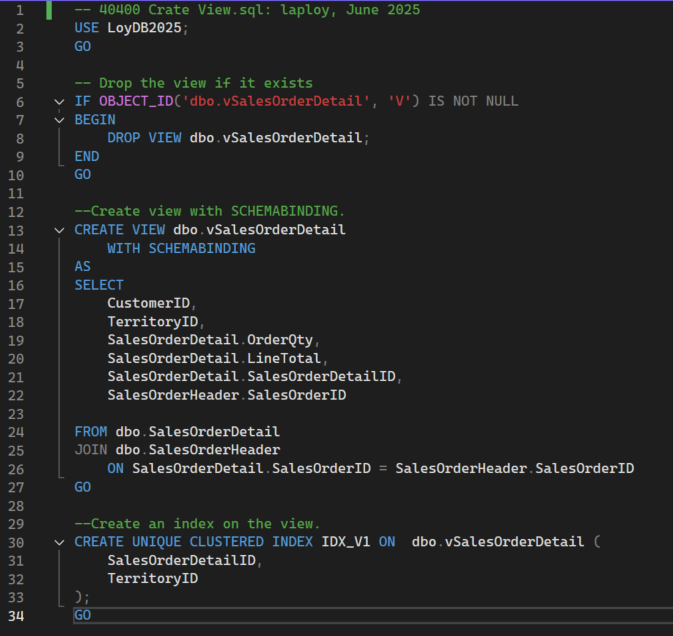Click SalesOrderDetail.LineTotal column text
The height and width of the screenshot is (636, 673).
pos(218,358)
